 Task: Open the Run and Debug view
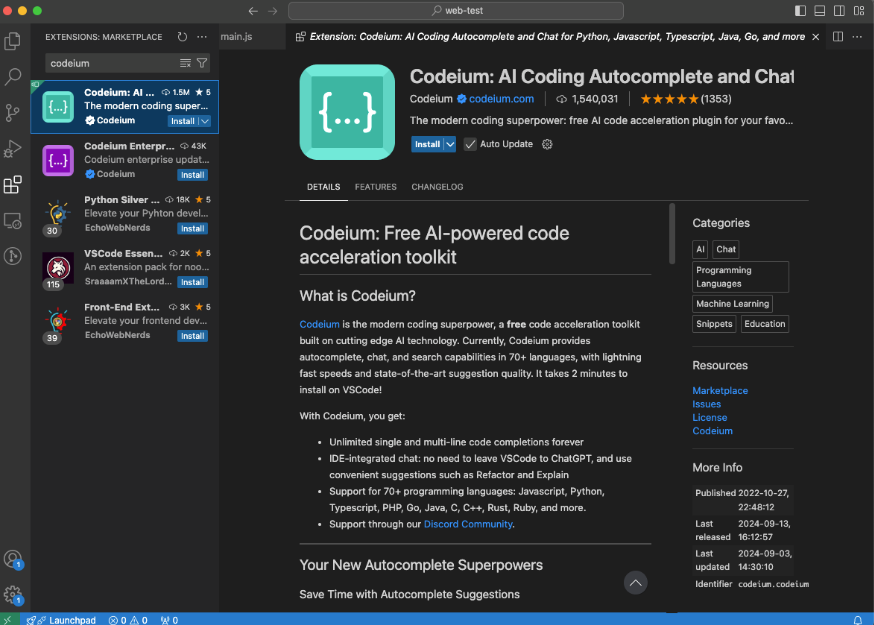pyautogui.click(x=13, y=148)
